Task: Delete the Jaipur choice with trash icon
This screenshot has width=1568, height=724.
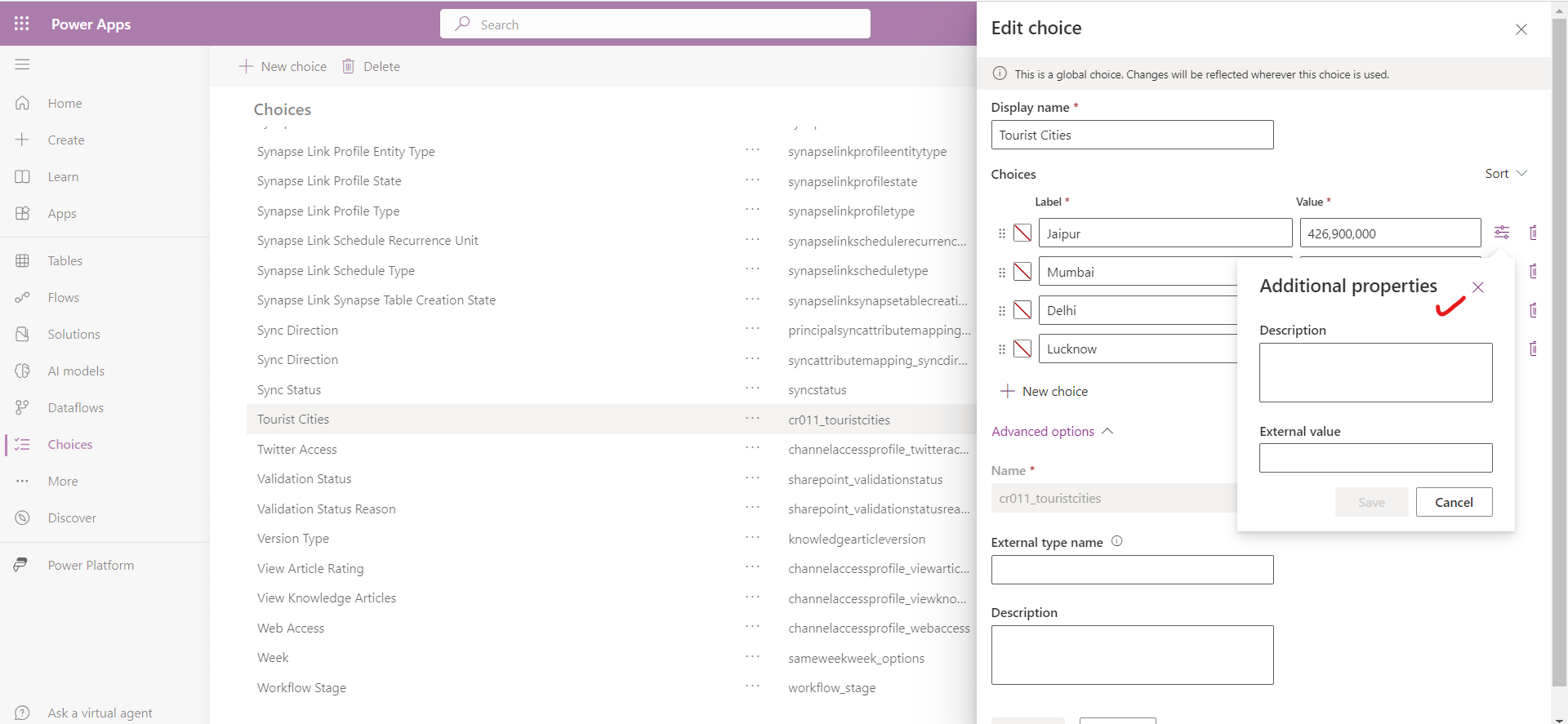Action: [1533, 233]
